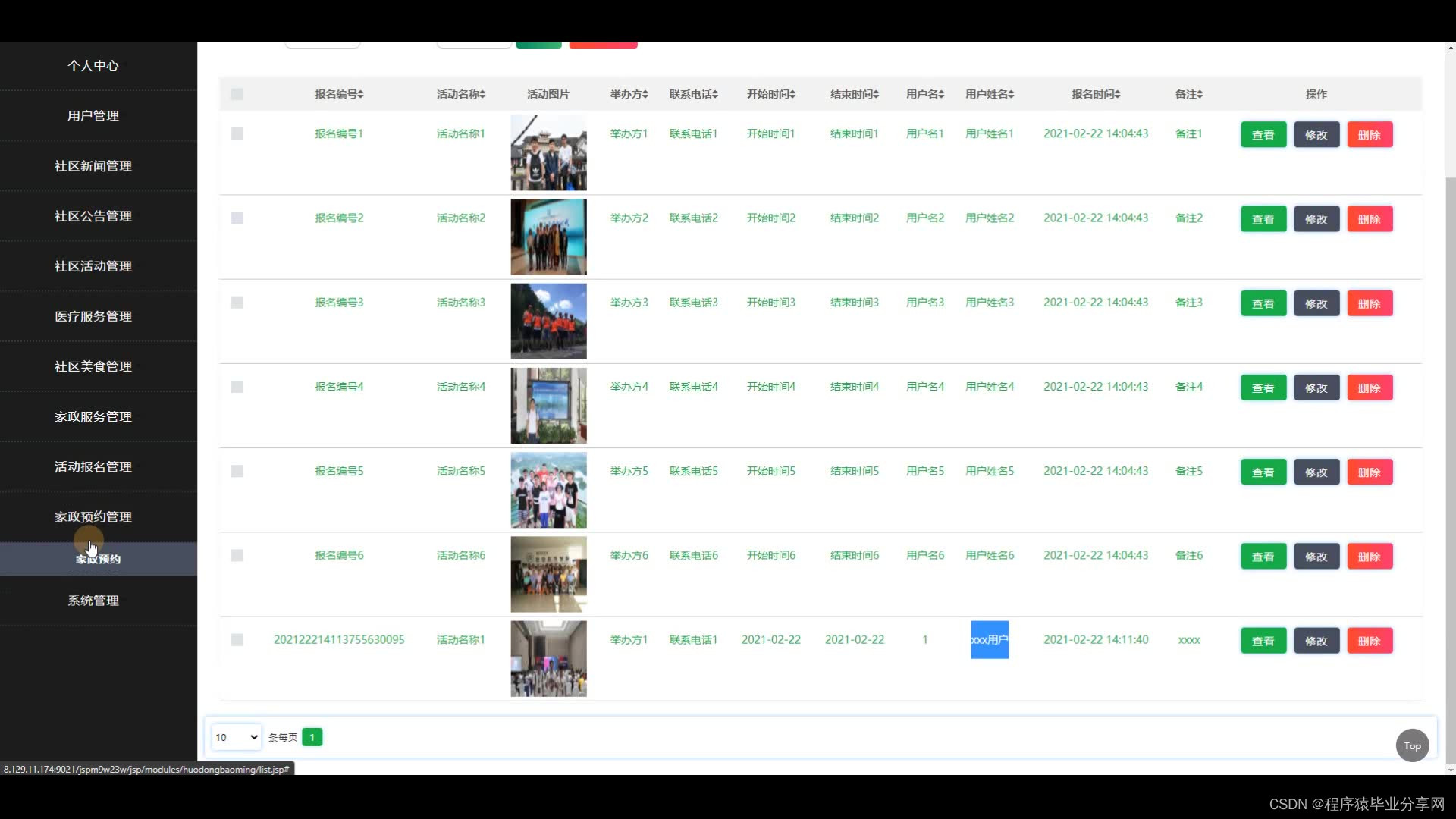Select 家政预约 submenu item
The height and width of the screenshot is (819, 1456).
pos(99,560)
